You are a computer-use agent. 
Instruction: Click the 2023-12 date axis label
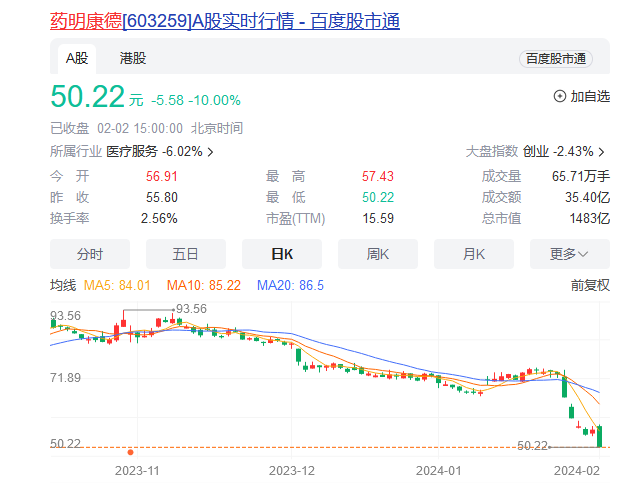pos(292,471)
